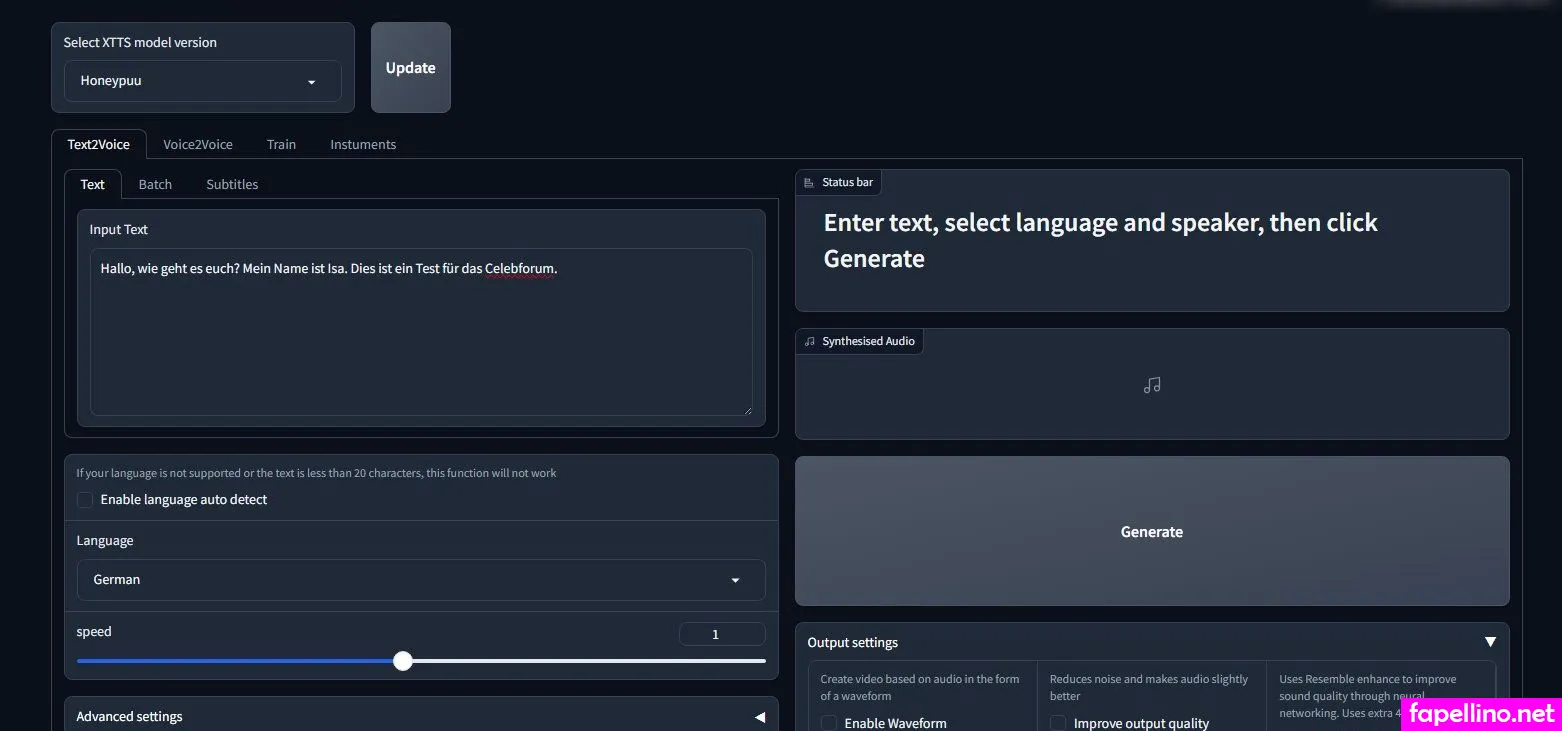Switch to the Subtitles sub-tab
The height and width of the screenshot is (731, 1562).
[232, 185]
